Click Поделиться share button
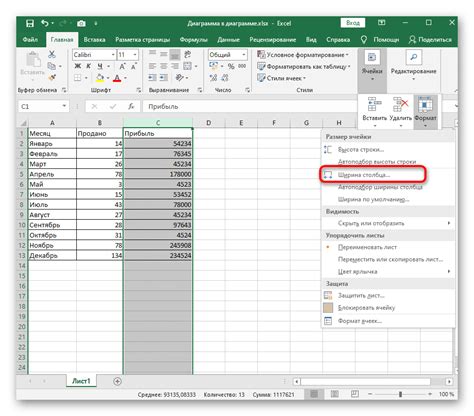474x416 pixels. point(430,40)
